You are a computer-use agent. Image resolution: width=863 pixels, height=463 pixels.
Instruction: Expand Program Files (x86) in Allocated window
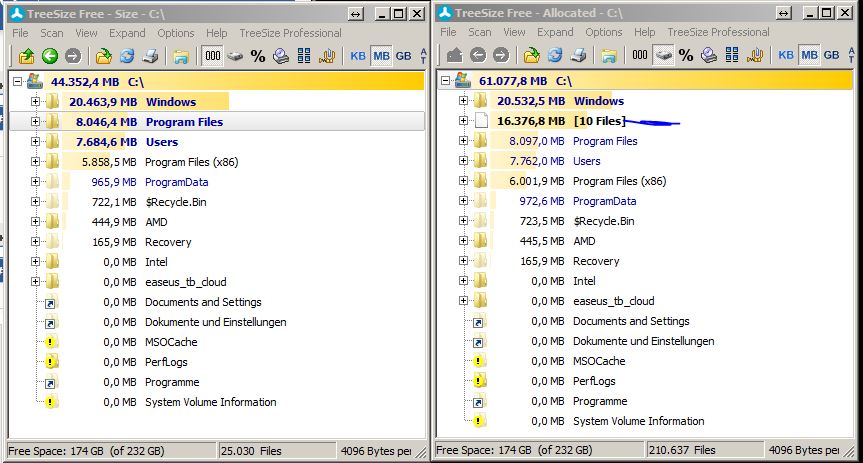(463, 181)
